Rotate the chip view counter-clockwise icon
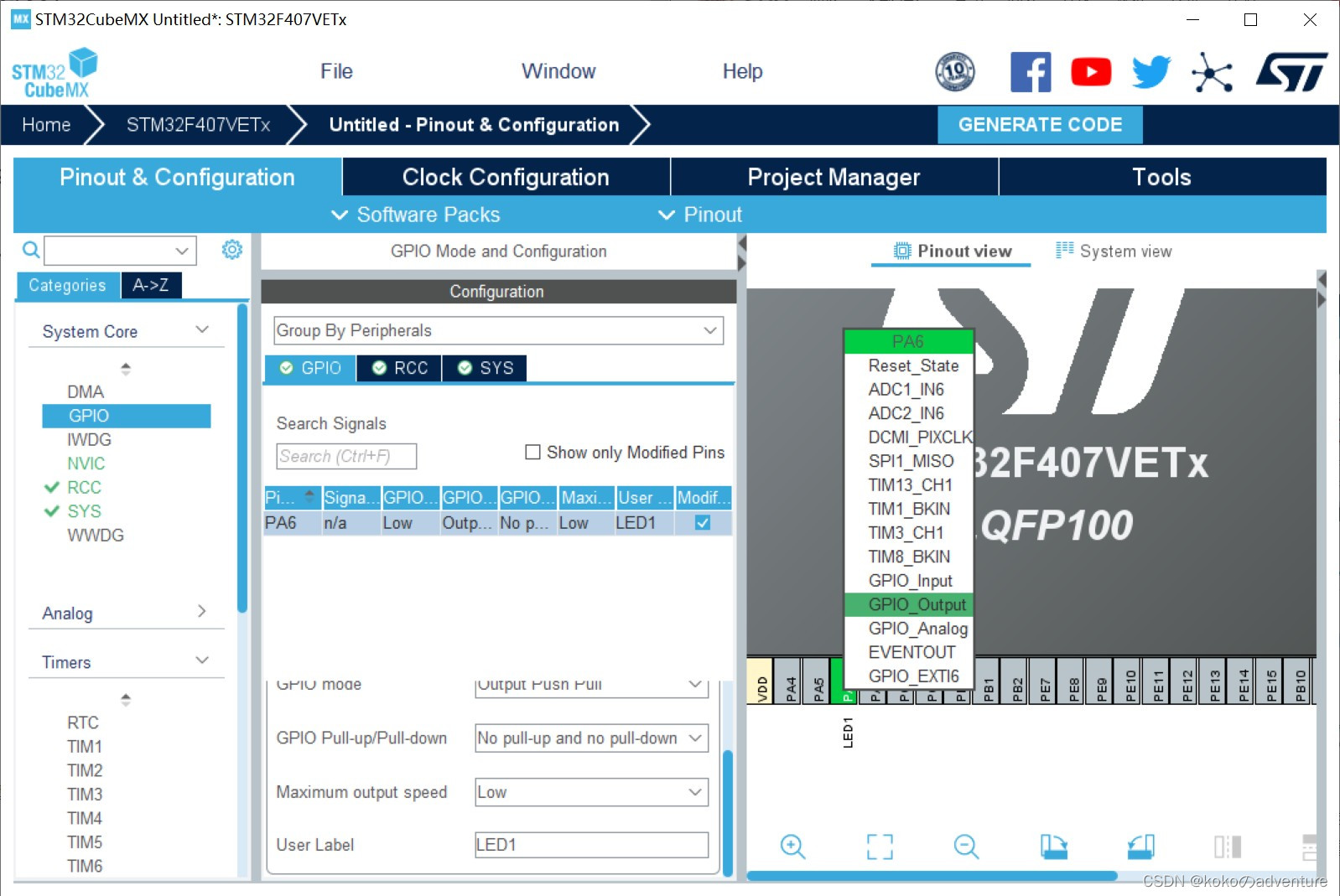 (1141, 847)
